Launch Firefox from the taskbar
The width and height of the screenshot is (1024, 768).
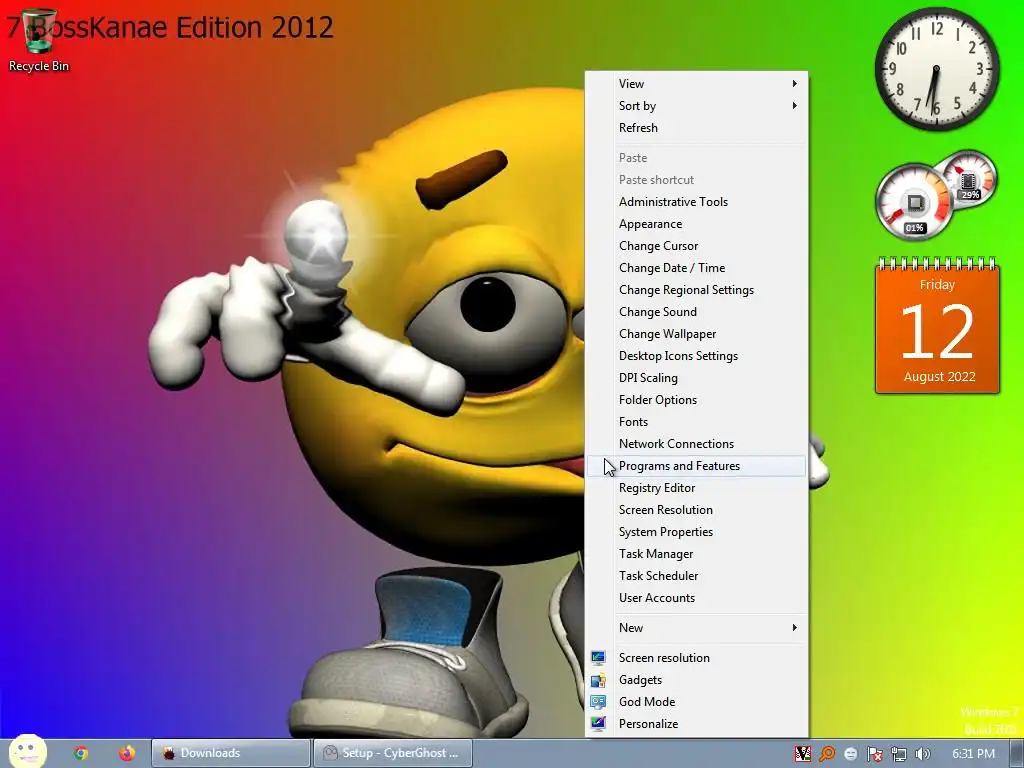[x=127, y=753]
